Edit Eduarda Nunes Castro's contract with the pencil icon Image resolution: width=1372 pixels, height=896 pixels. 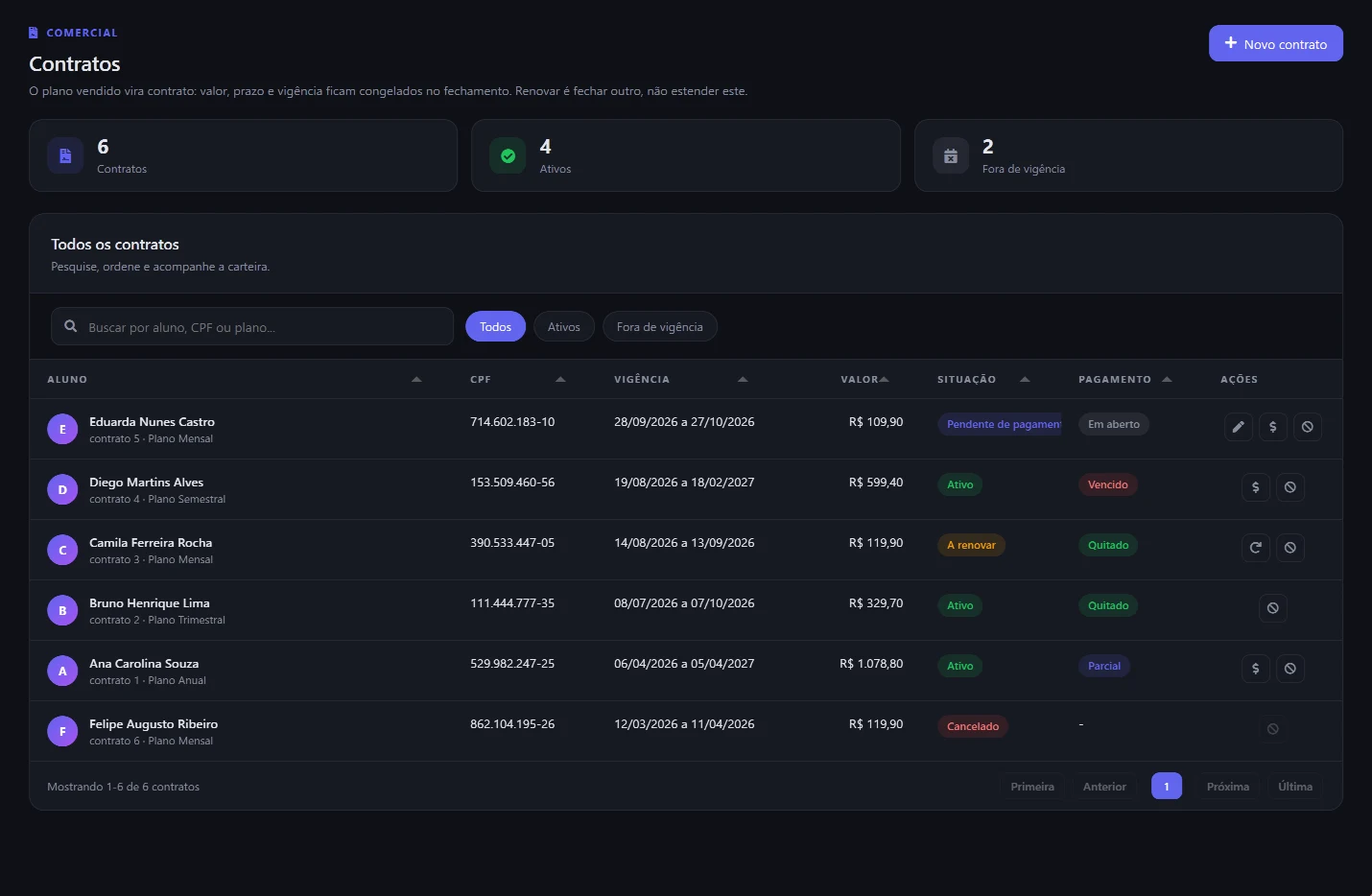[1239, 427]
